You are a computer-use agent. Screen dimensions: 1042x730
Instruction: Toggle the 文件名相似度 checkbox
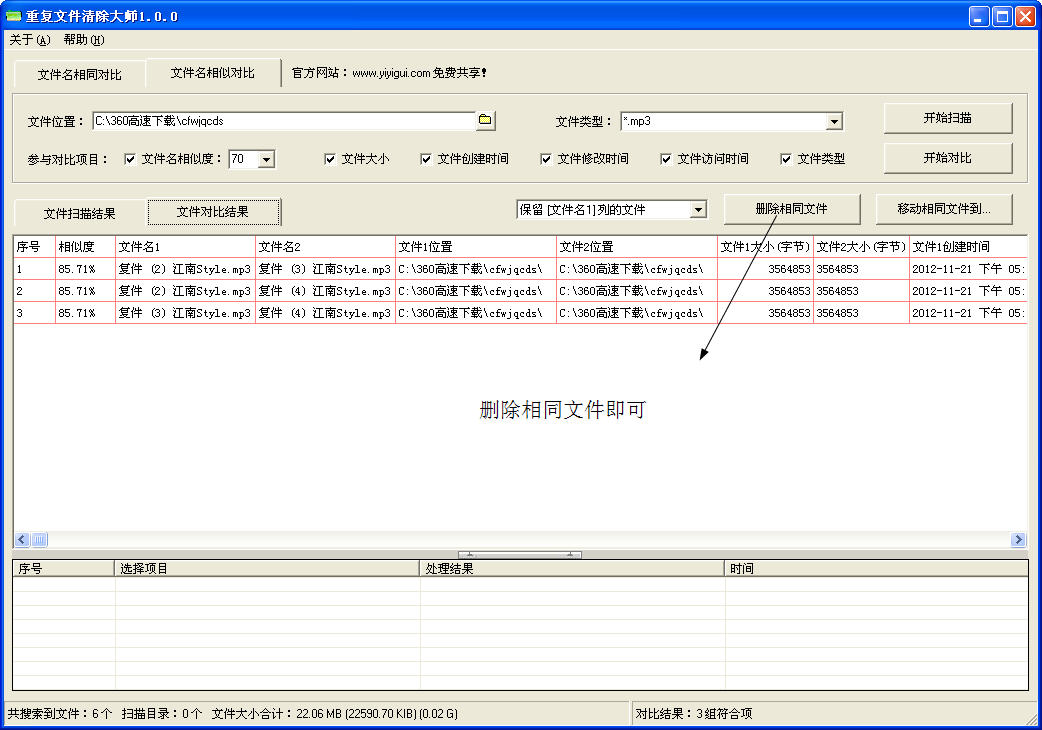130,159
